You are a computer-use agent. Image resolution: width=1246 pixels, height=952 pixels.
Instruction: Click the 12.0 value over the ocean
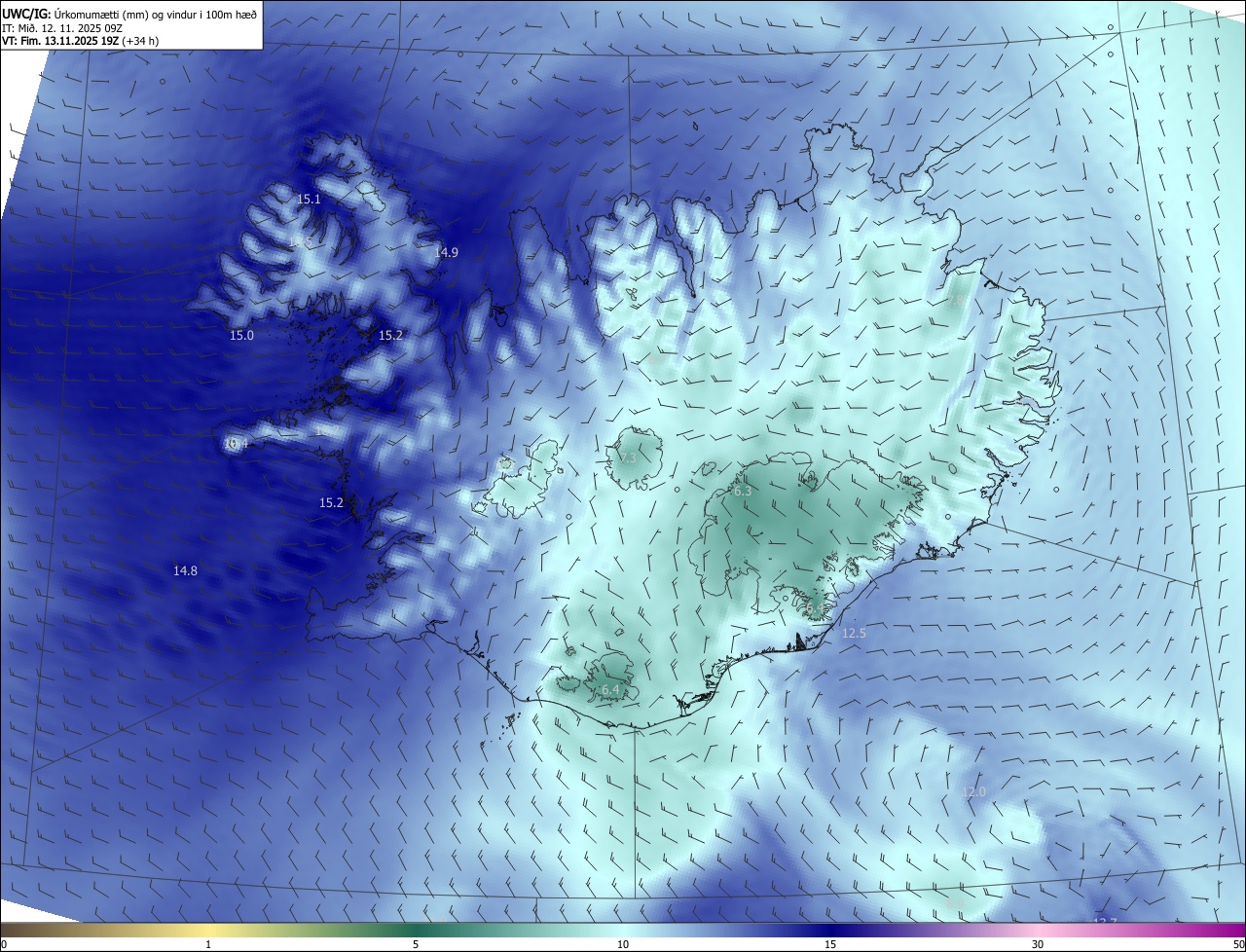(x=973, y=791)
